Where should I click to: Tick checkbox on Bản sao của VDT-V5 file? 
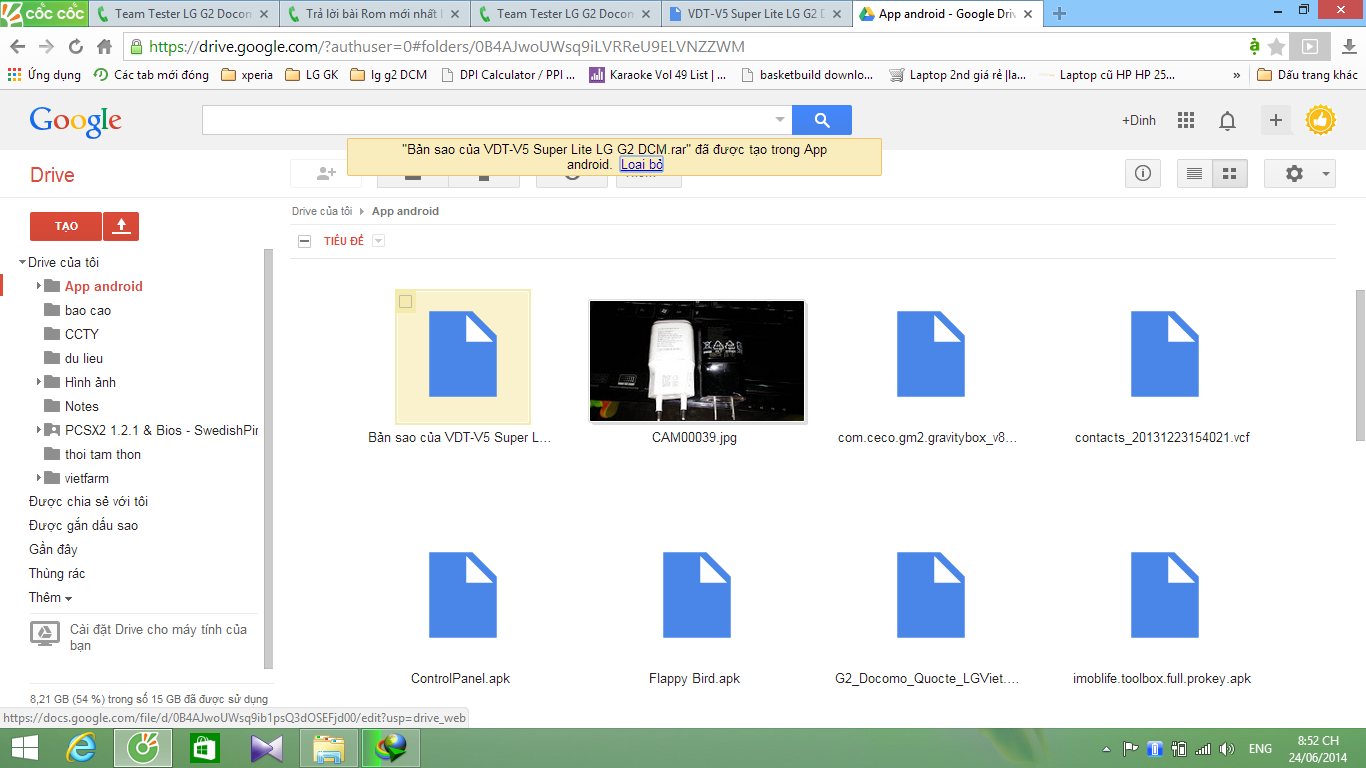(405, 301)
